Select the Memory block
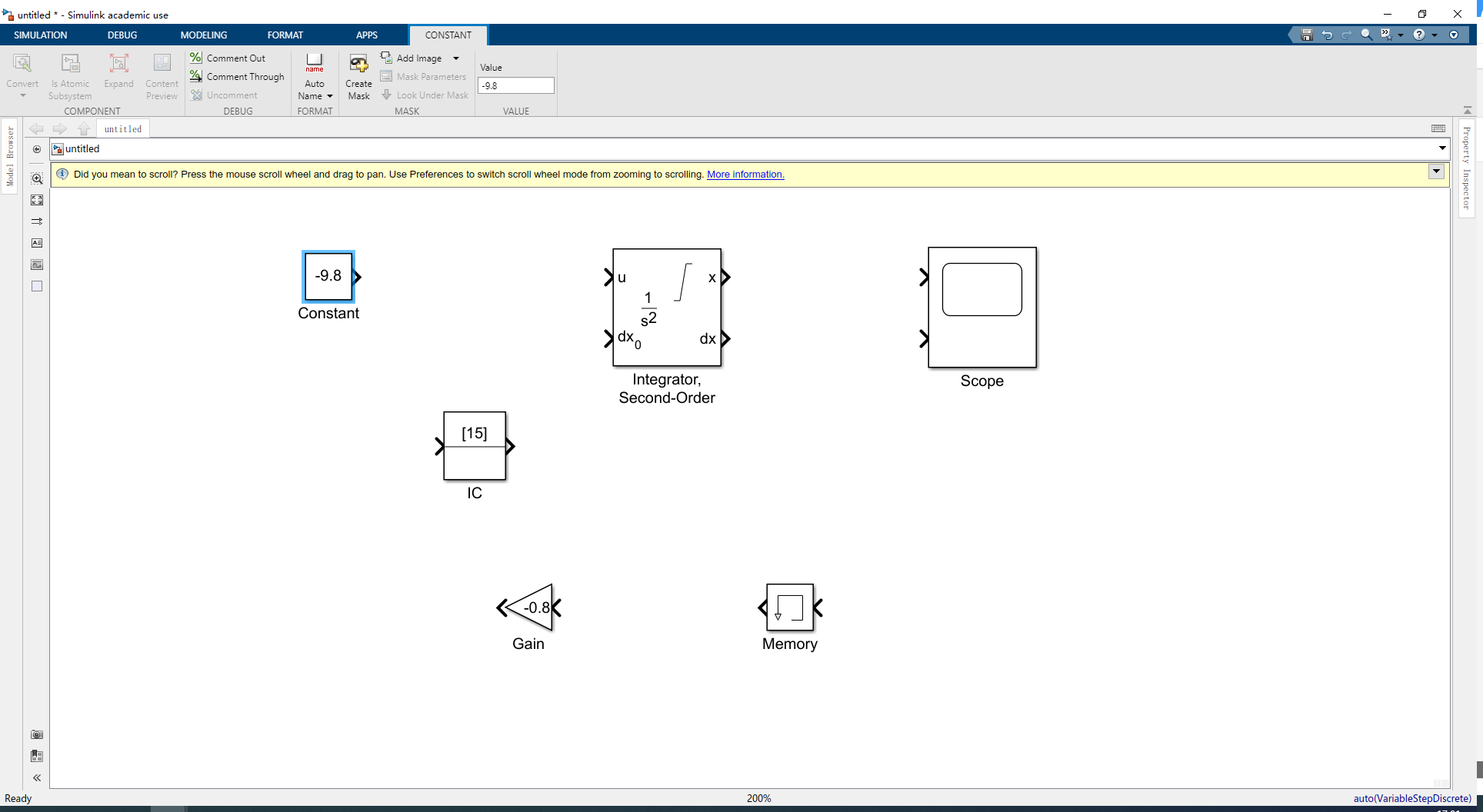 [x=790, y=607]
